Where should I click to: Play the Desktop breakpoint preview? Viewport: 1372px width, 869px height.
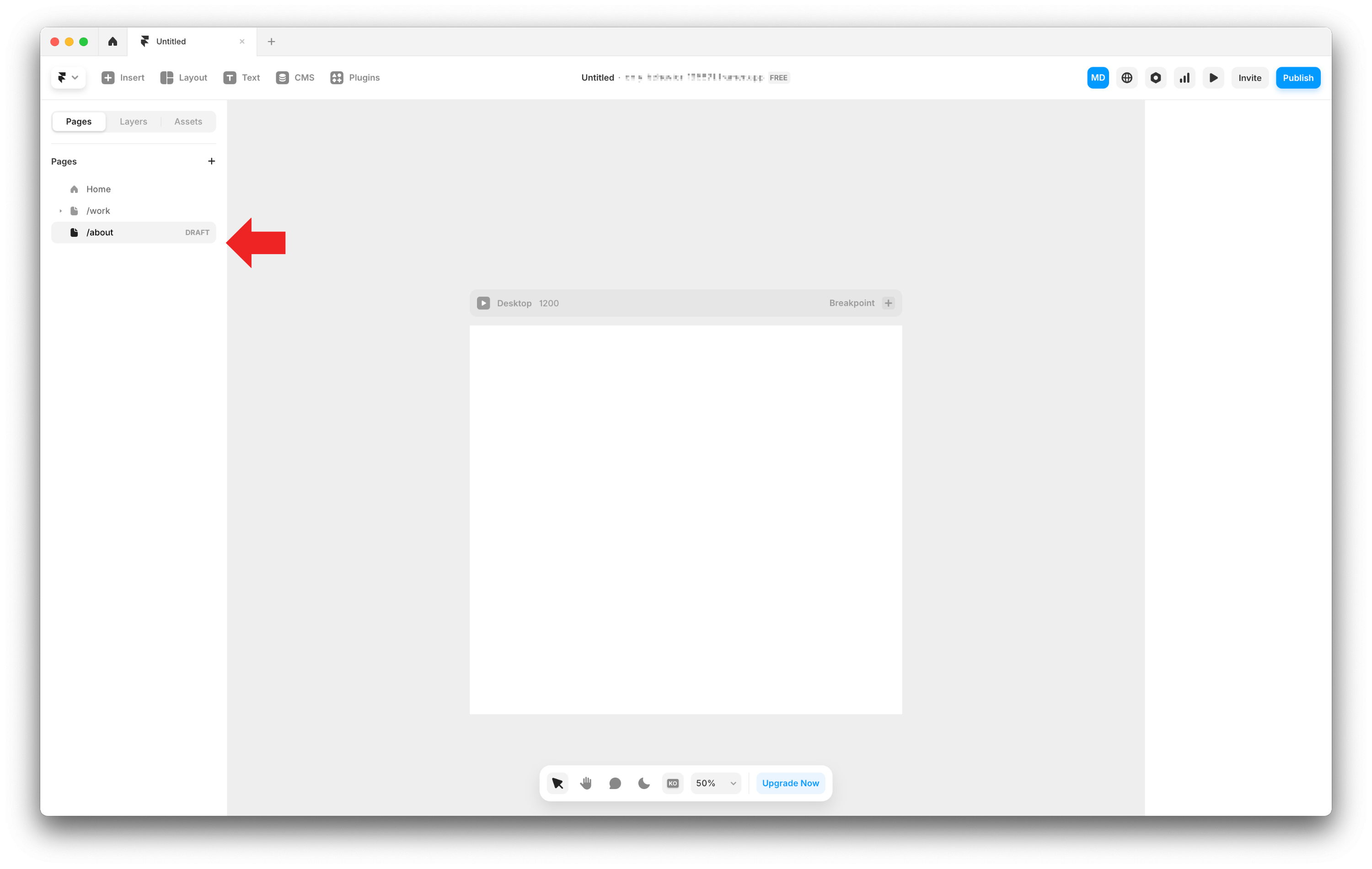point(483,303)
